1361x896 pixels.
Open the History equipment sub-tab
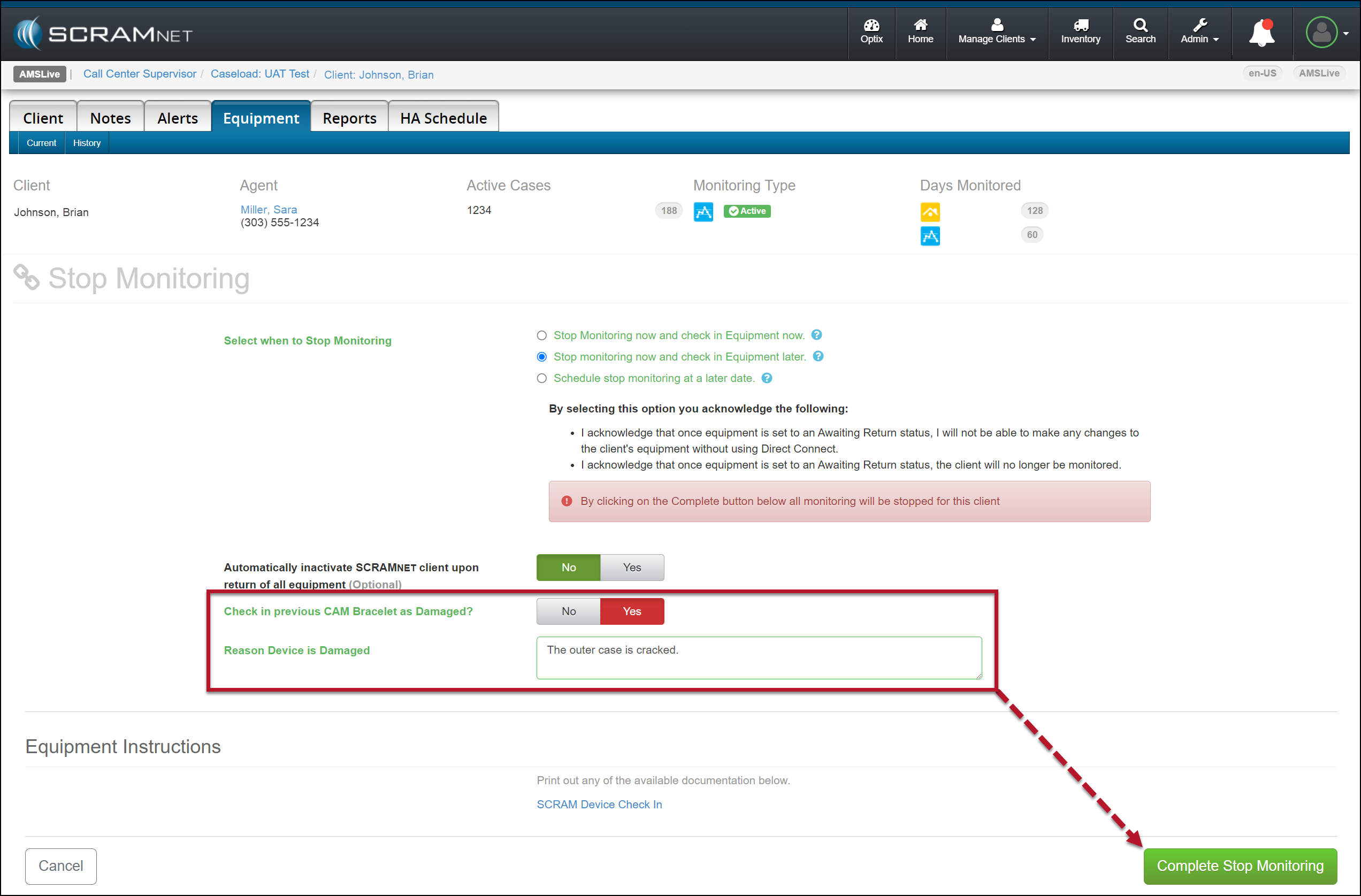point(86,143)
